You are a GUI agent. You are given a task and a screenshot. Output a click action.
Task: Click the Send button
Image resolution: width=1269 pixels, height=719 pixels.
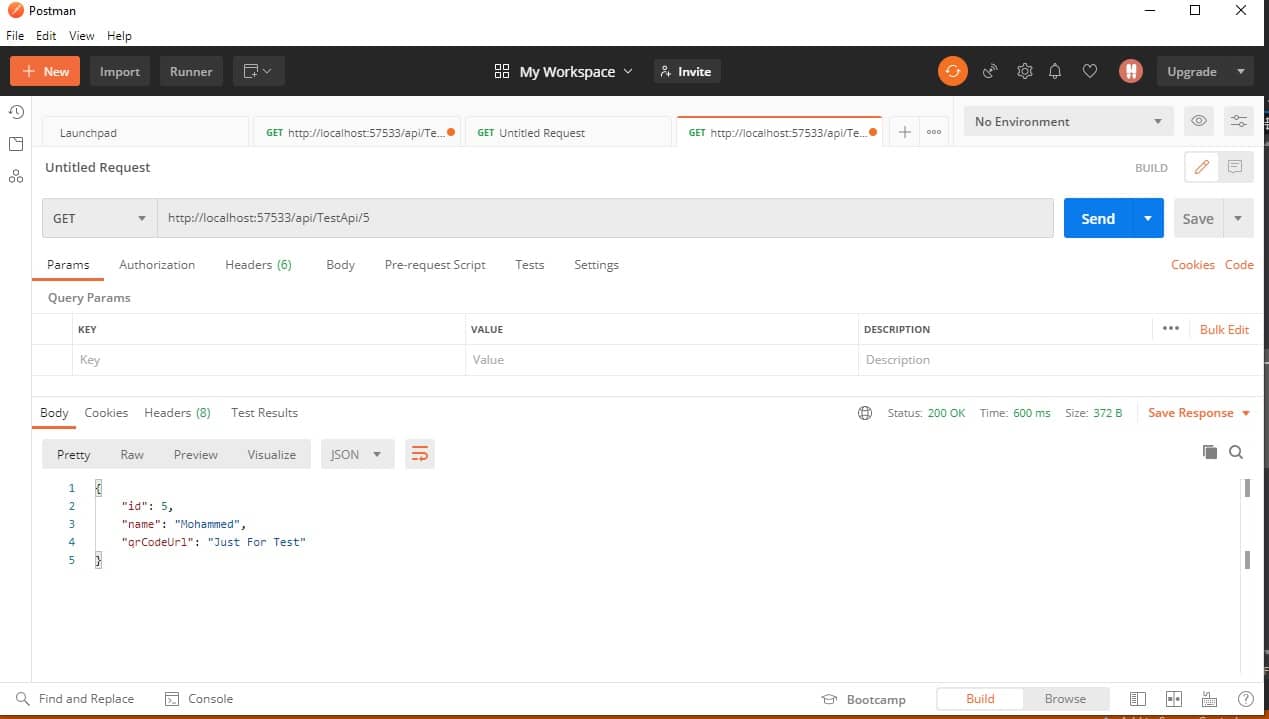pyautogui.click(x=1097, y=217)
